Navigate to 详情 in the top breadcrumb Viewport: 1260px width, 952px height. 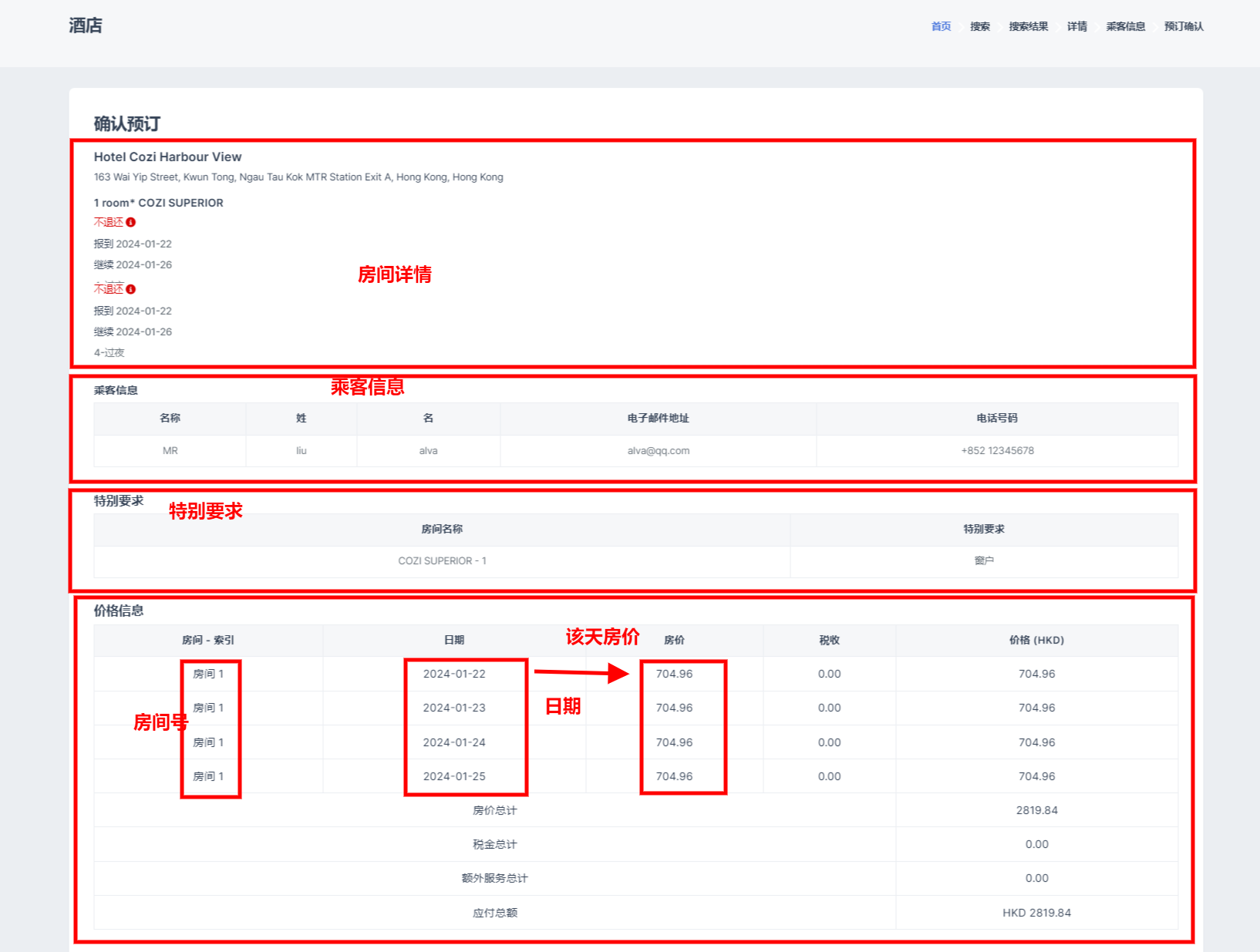coord(1076,26)
